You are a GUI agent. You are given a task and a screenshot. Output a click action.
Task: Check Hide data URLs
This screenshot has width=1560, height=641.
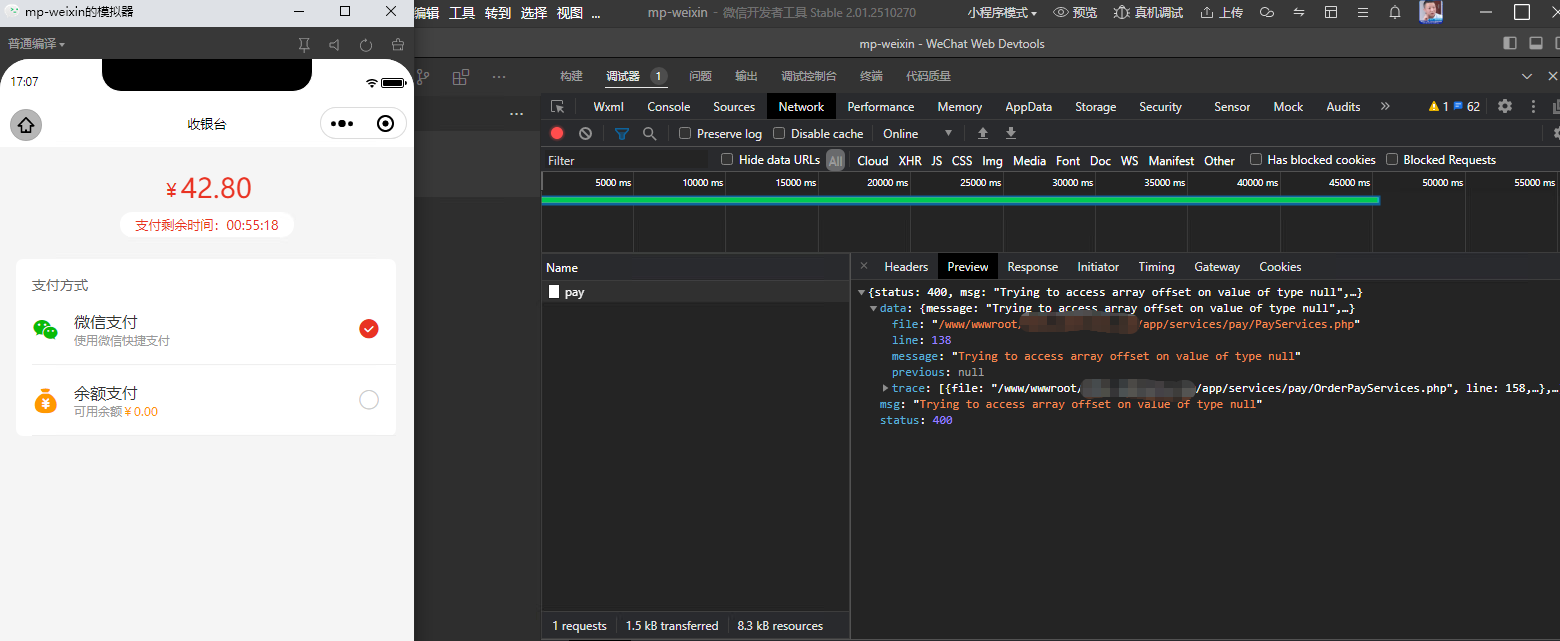click(727, 159)
